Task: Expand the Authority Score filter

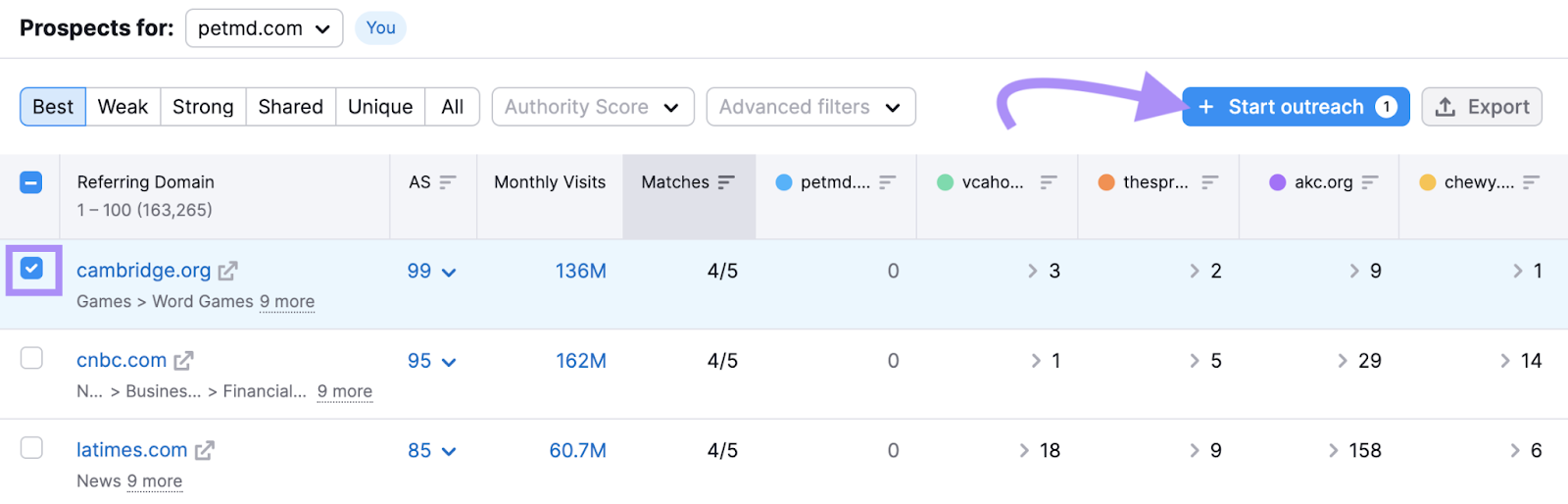Action: [592, 107]
